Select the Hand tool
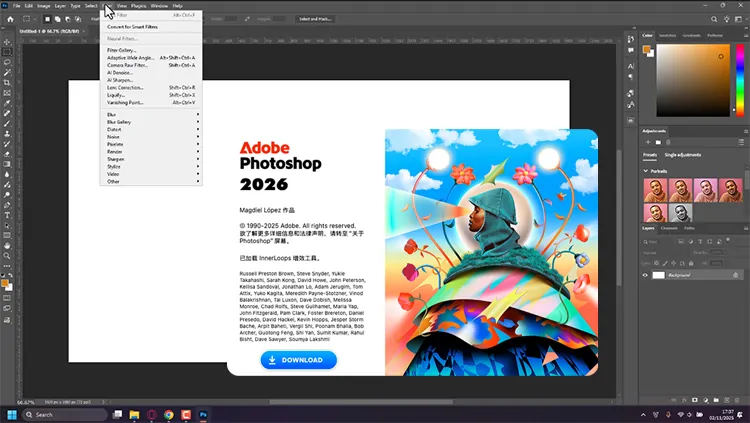This screenshot has width=750, height=423. click(7, 245)
